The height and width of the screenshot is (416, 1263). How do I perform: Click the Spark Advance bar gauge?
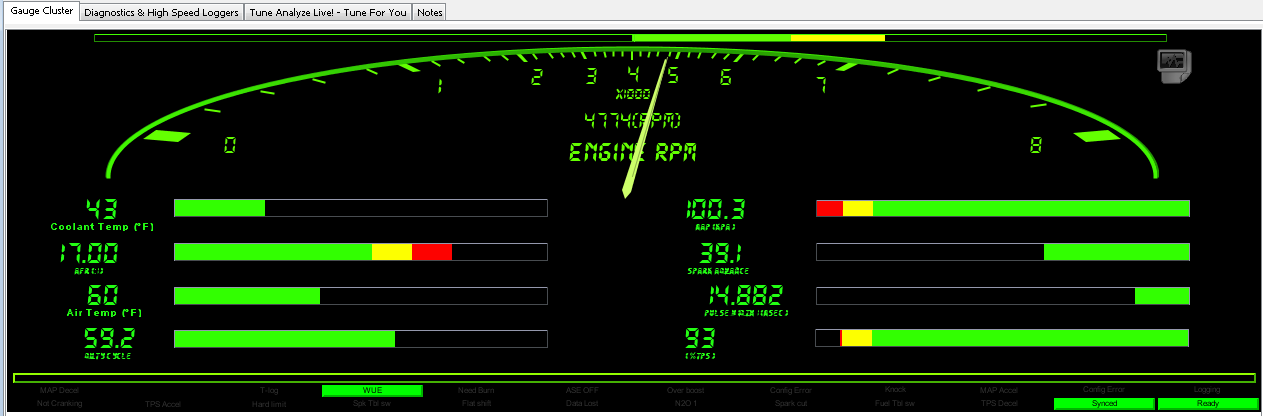point(1003,252)
